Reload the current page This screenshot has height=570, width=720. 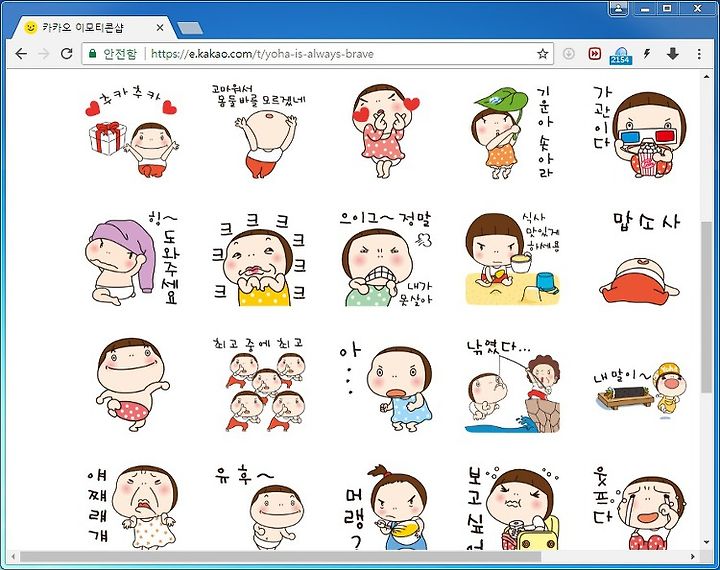67,54
